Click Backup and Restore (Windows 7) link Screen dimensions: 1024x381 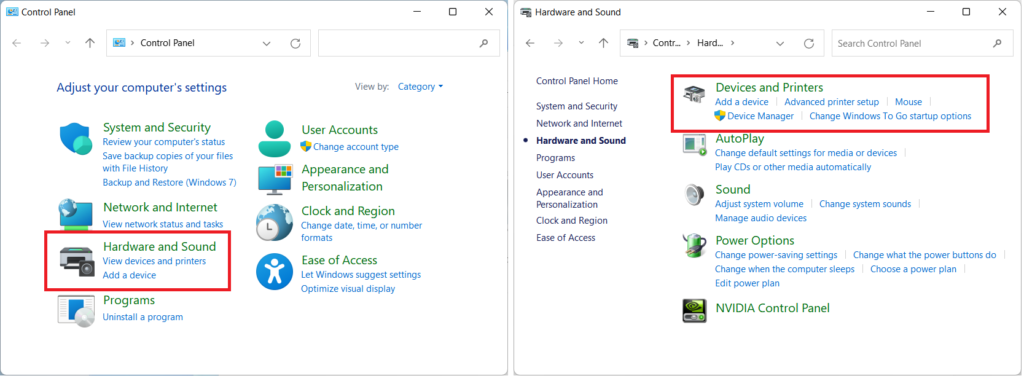pyautogui.click(x=169, y=182)
